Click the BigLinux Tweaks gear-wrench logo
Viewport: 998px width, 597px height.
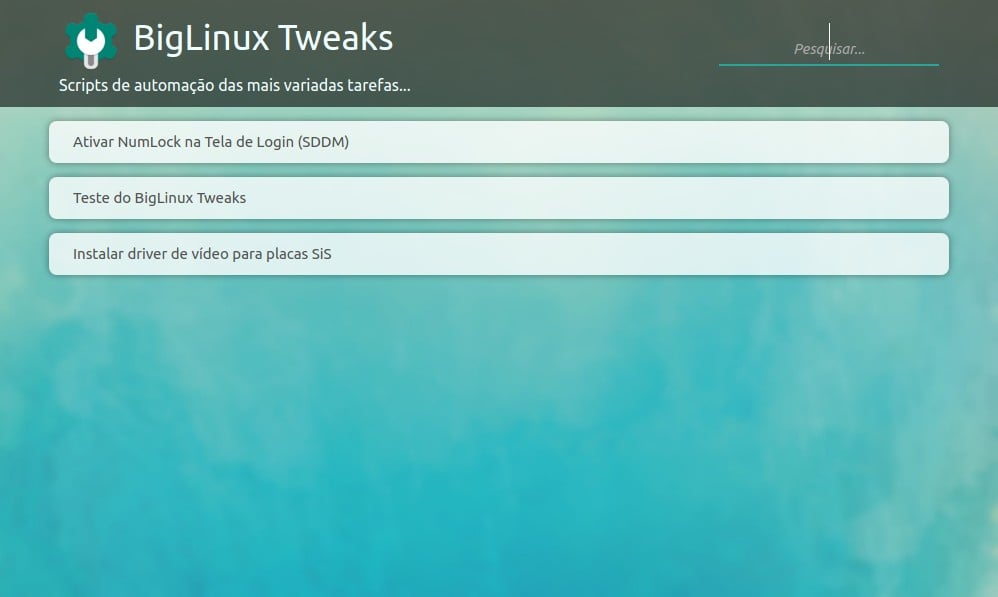click(91, 39)
